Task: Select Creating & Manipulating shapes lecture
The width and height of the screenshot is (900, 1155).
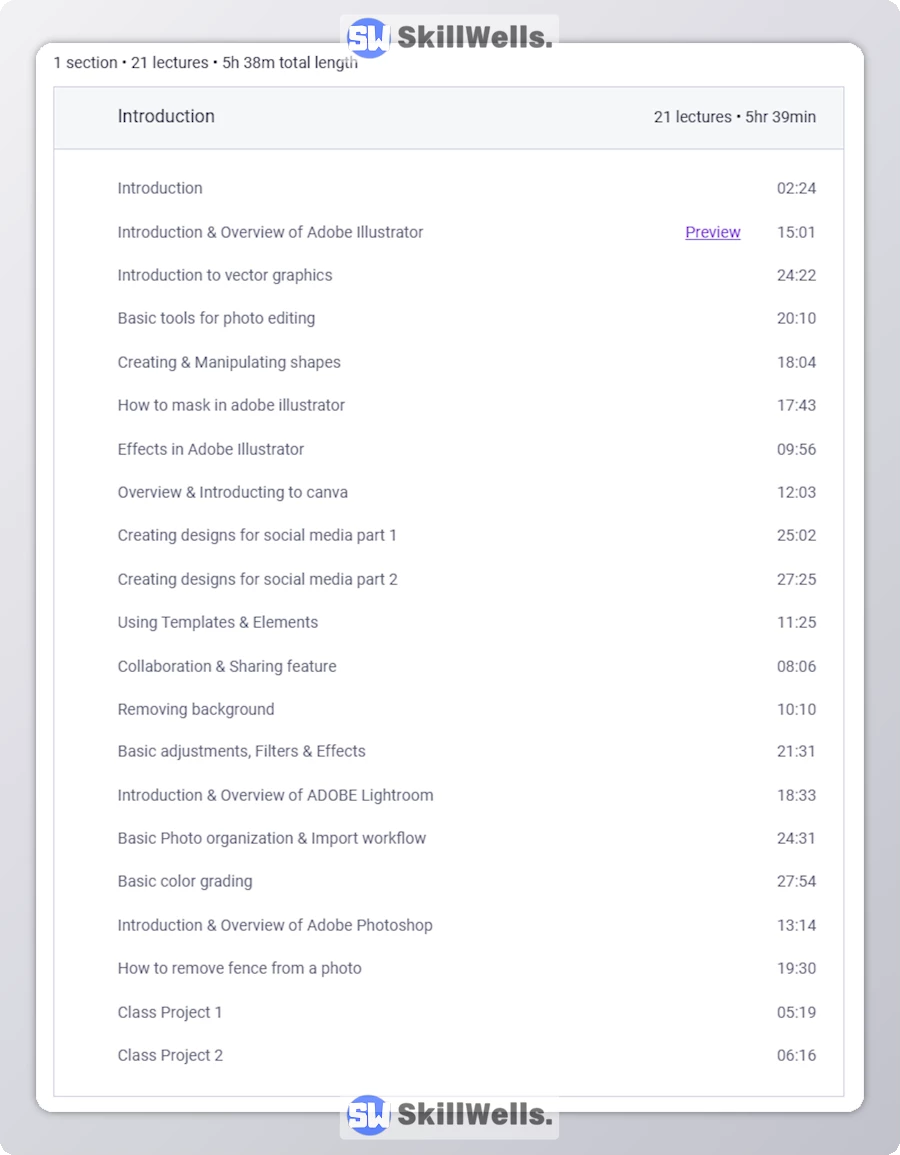Action: (x=229, y=362)
